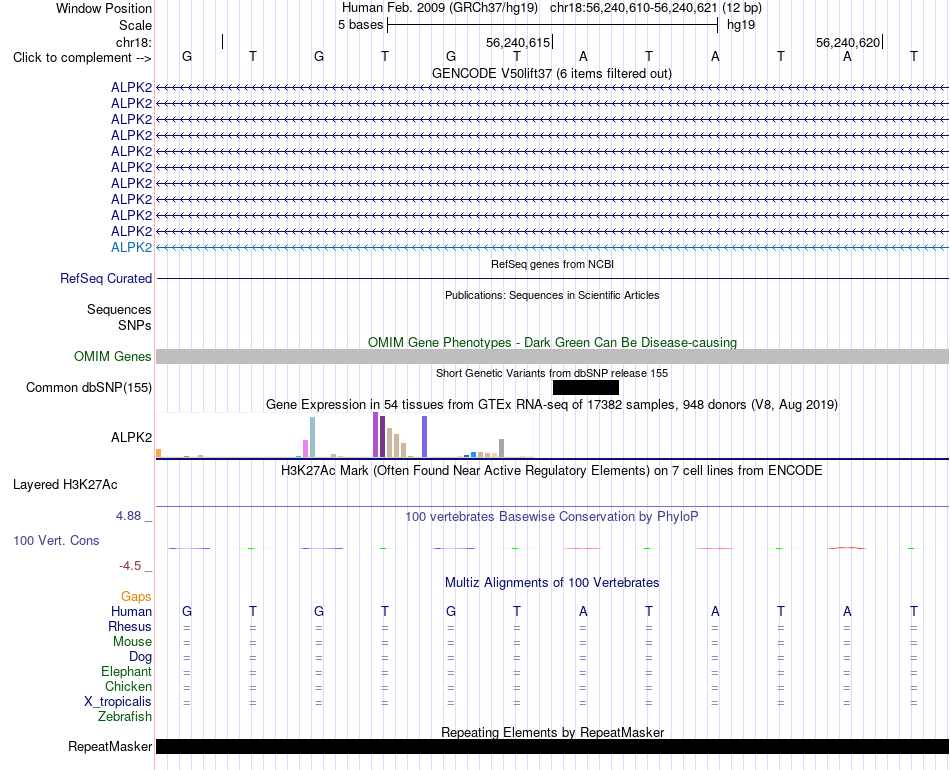
Task: Click the tall gray-blue GTEx expression bar
Action: click(x=313, y=437)
